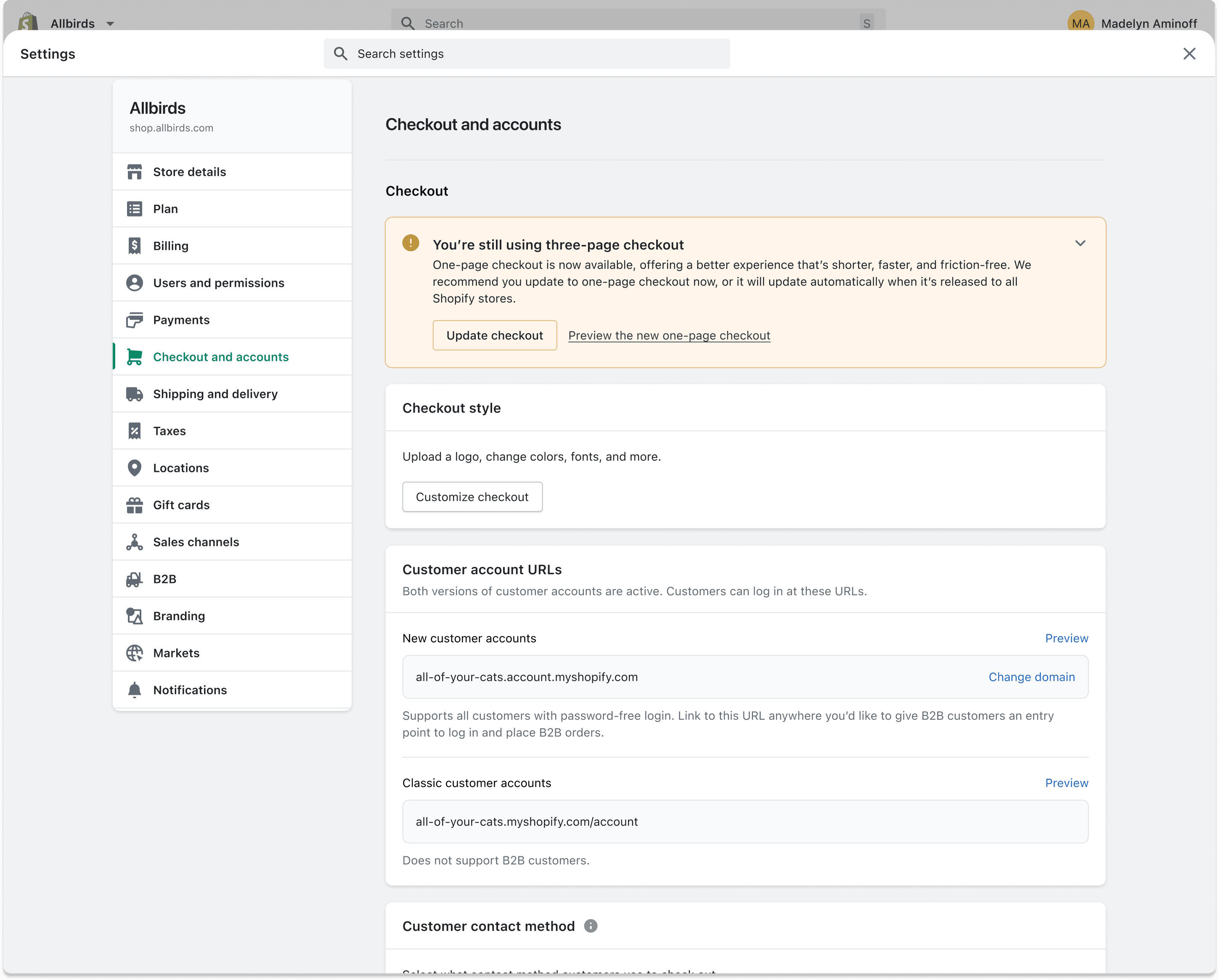This screenshot has height=980, width=1219.
Task: Close the Settings panel
Action: coord(1190,54)
